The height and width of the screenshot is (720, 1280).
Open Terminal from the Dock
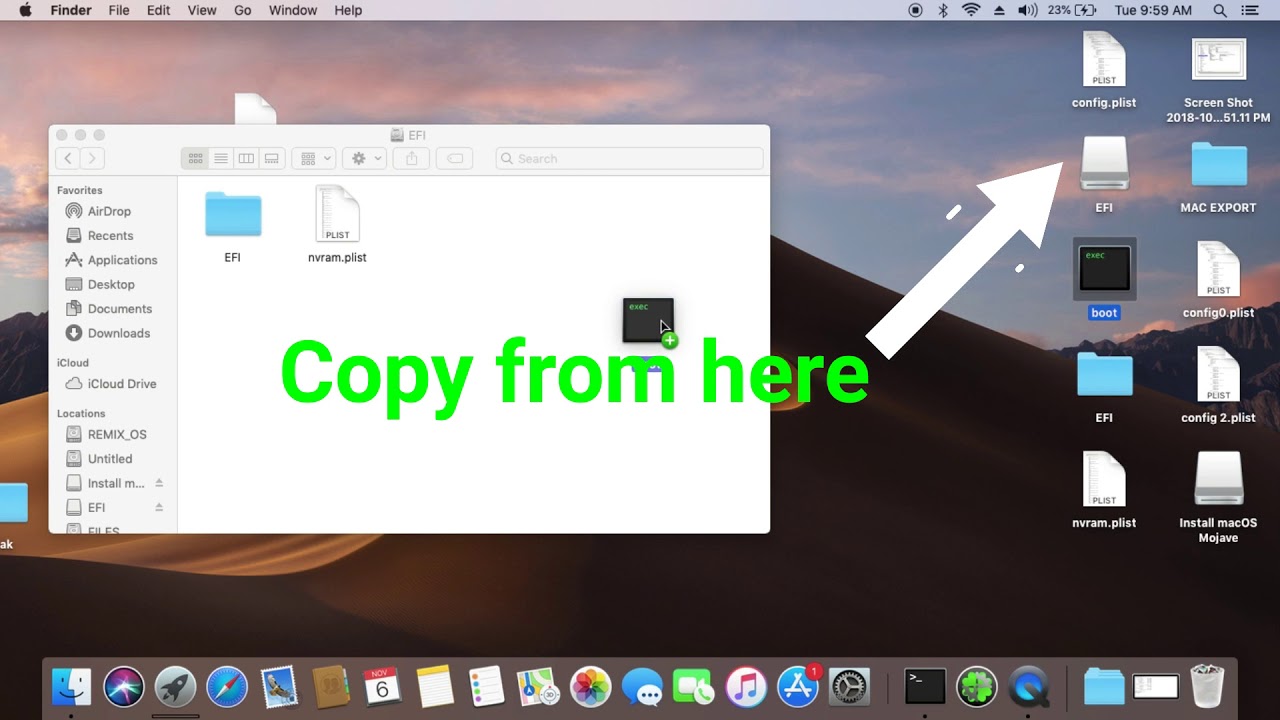coord(925,687)
